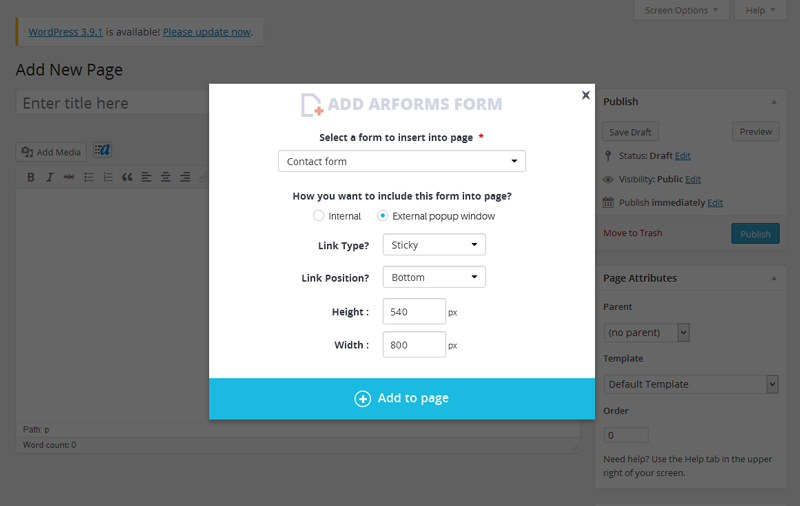This screenshot has height=506, width=800.
Task: Insert a numbered list in editor
Action: point(108,177)
